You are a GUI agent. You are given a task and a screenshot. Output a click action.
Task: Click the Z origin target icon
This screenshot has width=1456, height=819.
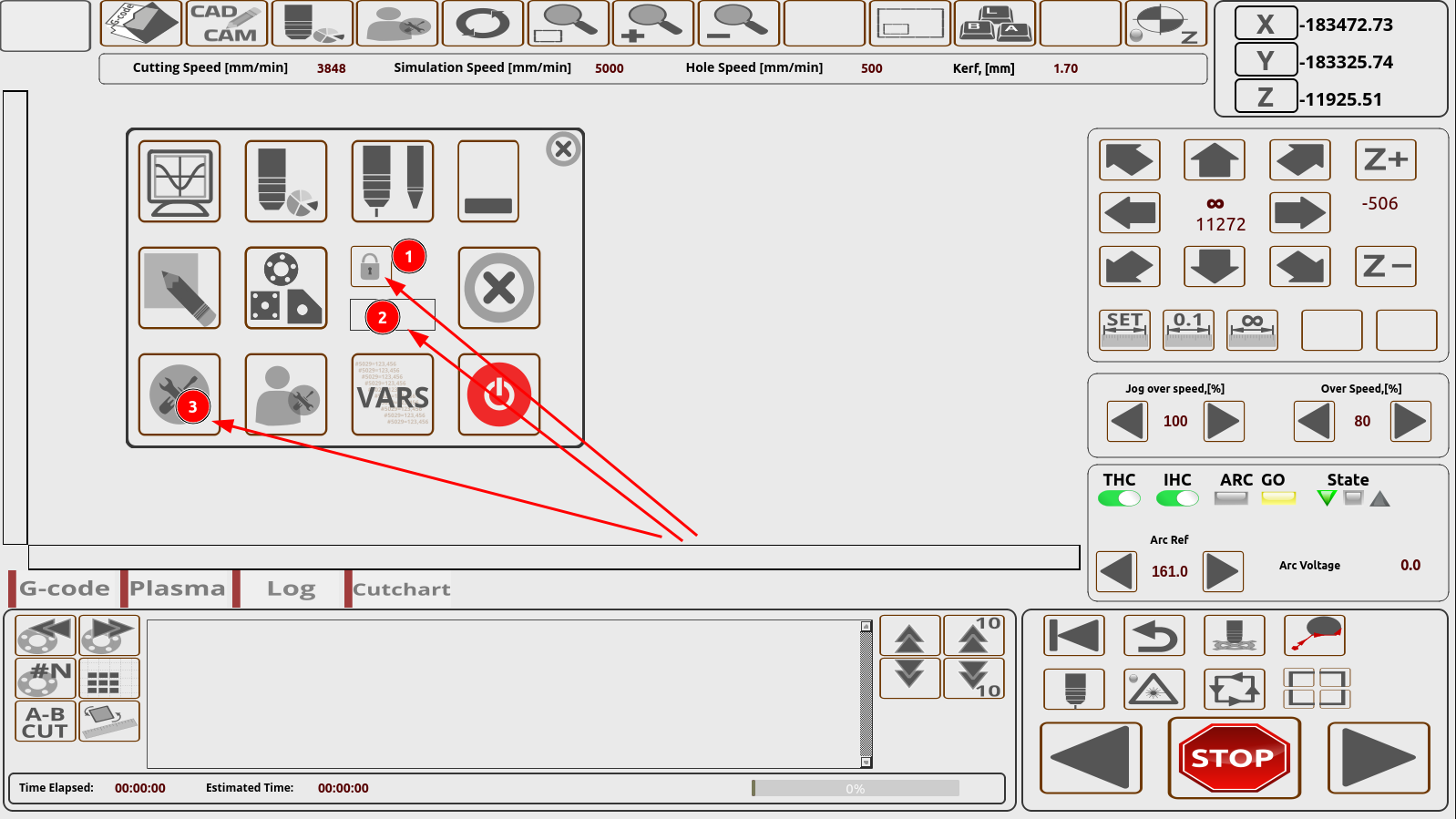[x=1165, y=23]
